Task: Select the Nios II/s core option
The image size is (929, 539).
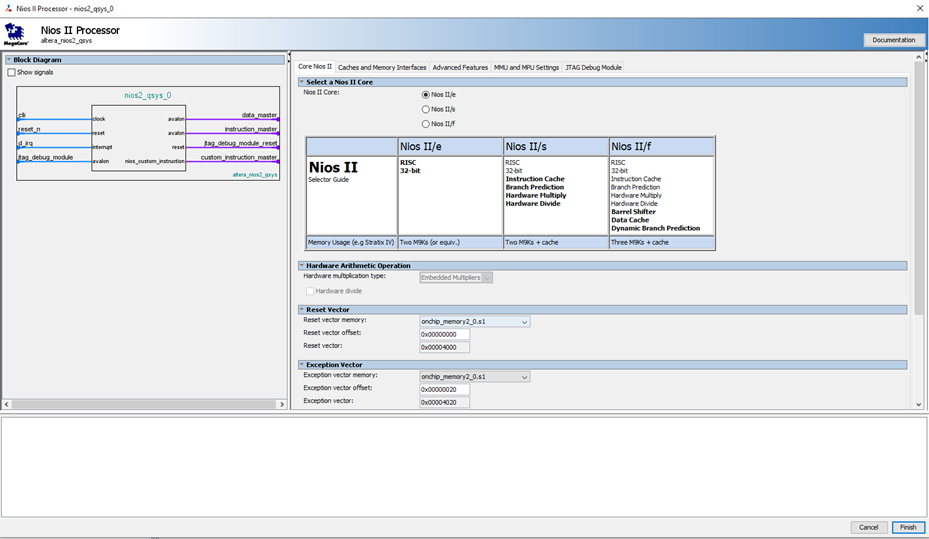Action: (x=426, y=109)
